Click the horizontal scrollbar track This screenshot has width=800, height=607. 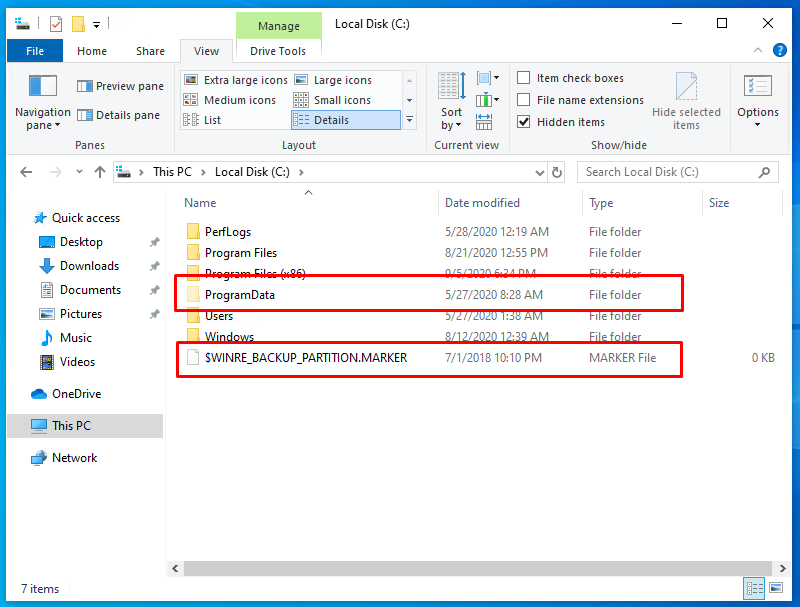pos(478,568)
